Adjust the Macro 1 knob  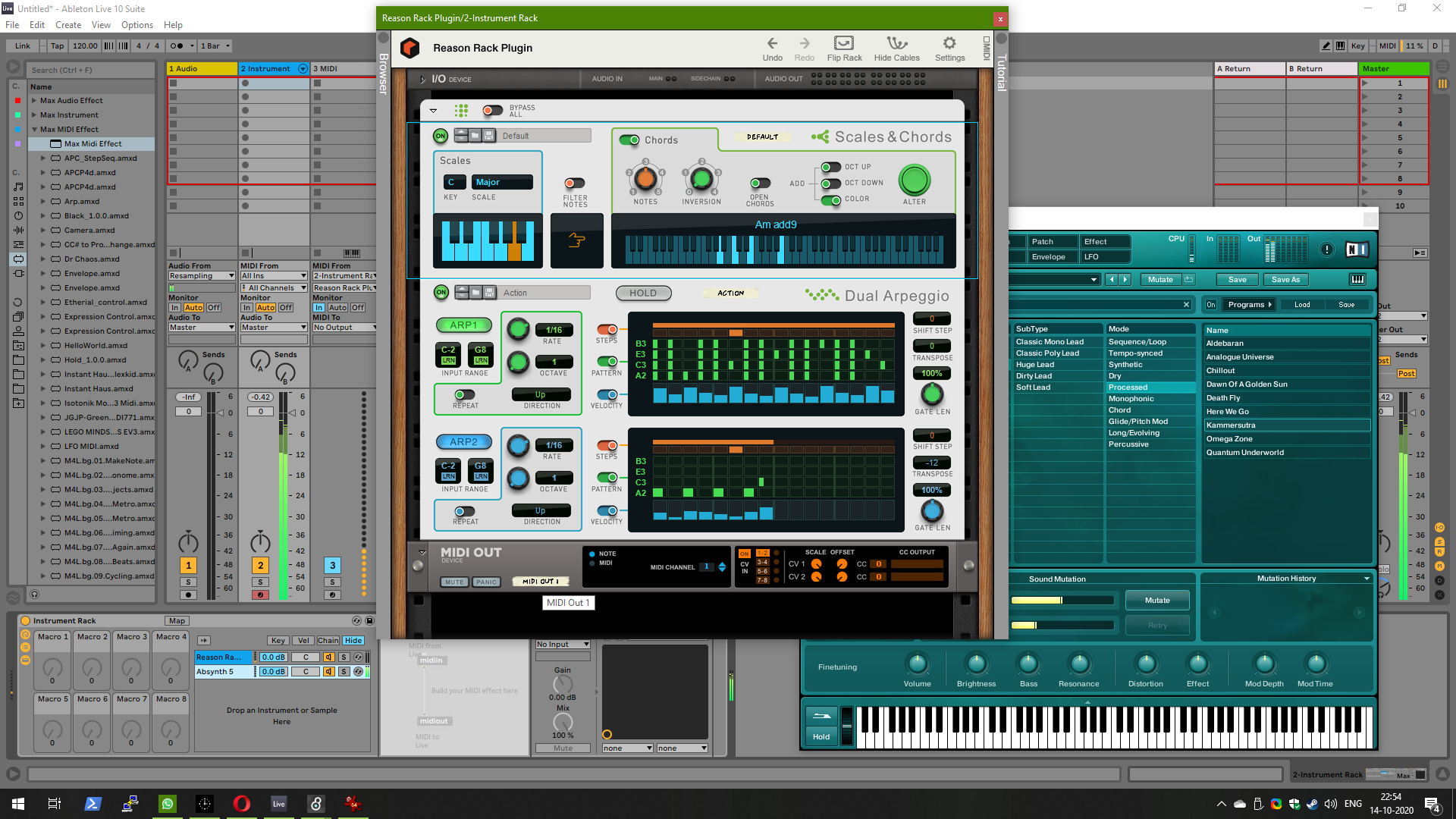point(52,667)
